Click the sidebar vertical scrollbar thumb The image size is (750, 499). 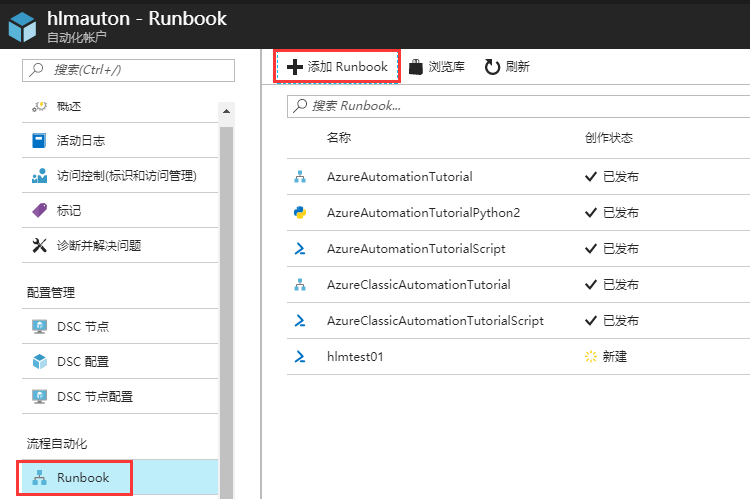[x=226, y=311]
